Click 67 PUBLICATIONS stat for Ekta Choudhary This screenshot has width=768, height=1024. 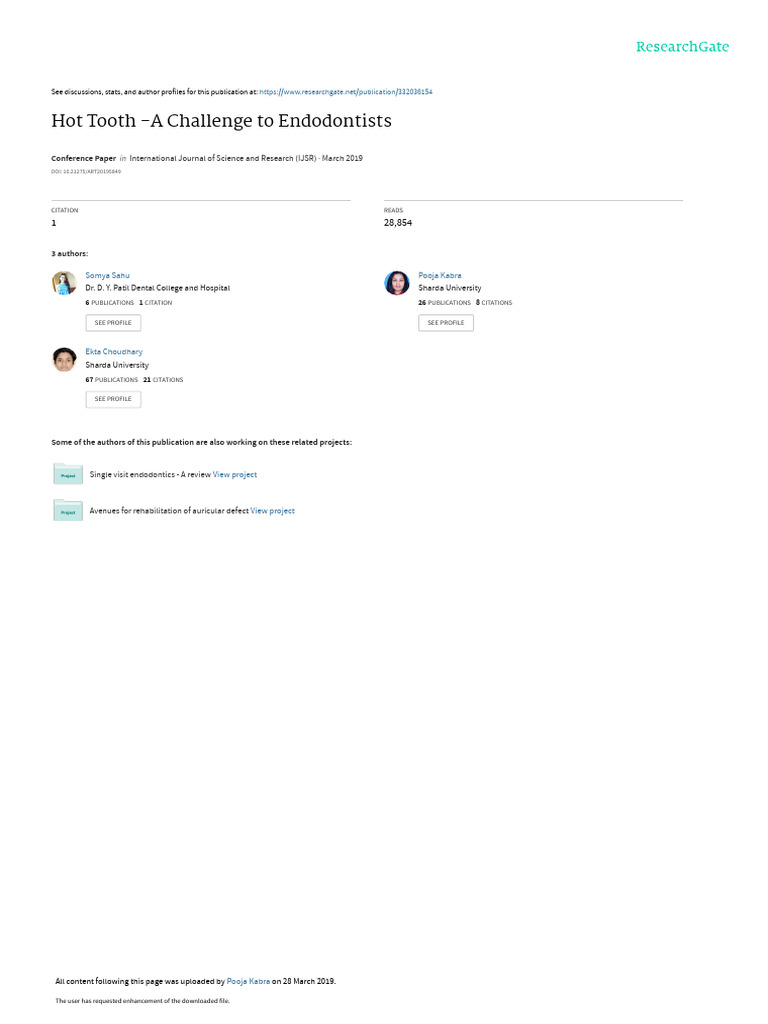112,380
